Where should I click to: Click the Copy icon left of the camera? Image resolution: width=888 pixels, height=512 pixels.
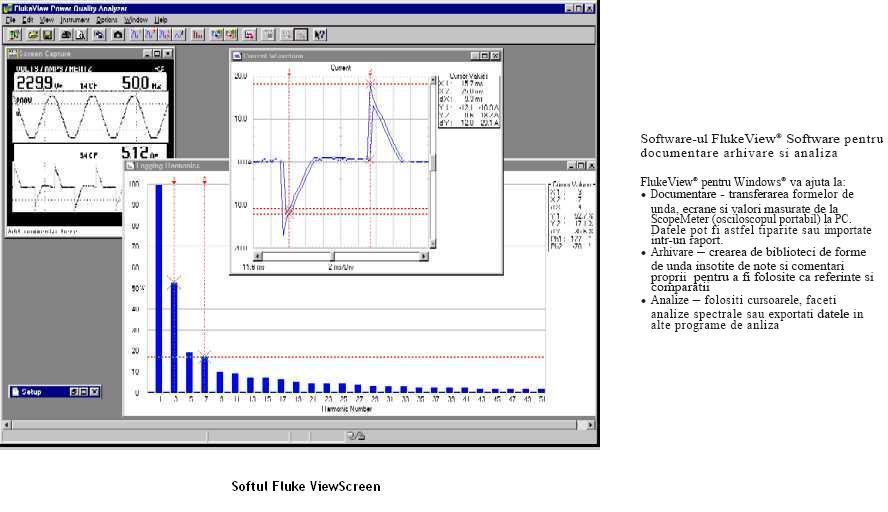click(x=99, y=35)
